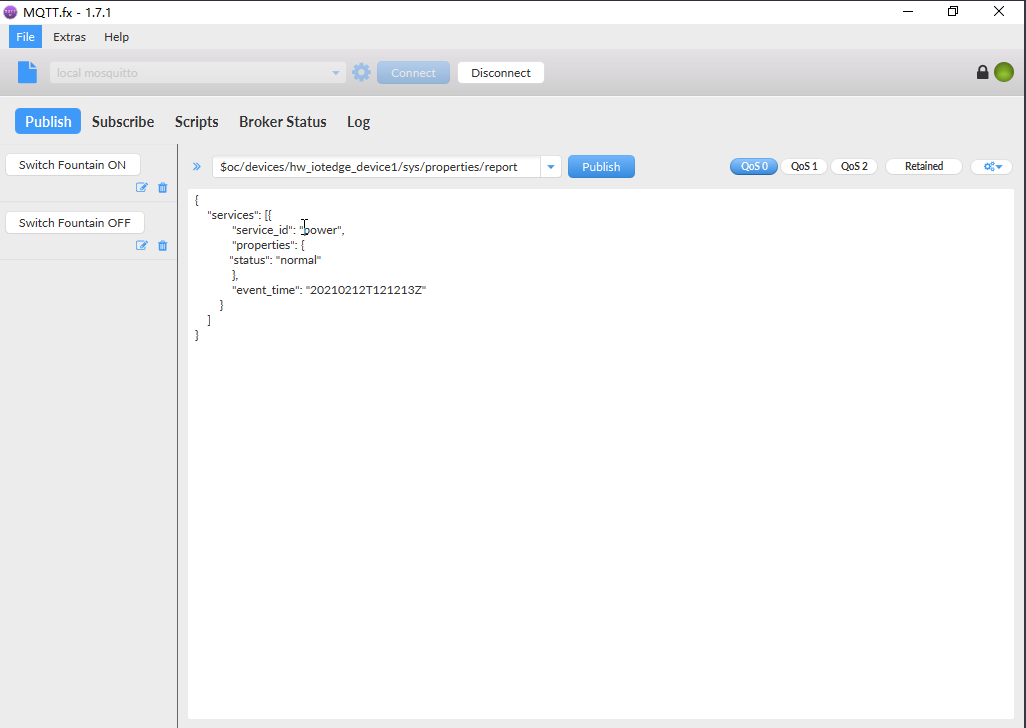Switch to the Broker Status tab
The height and width of the screenshot is (728, 1026).
[283, 122]
